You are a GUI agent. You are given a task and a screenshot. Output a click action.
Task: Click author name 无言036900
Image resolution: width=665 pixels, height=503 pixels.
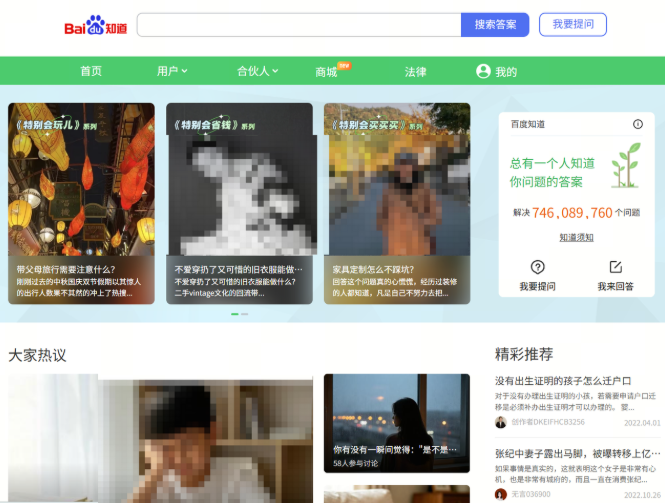point(531,495)
